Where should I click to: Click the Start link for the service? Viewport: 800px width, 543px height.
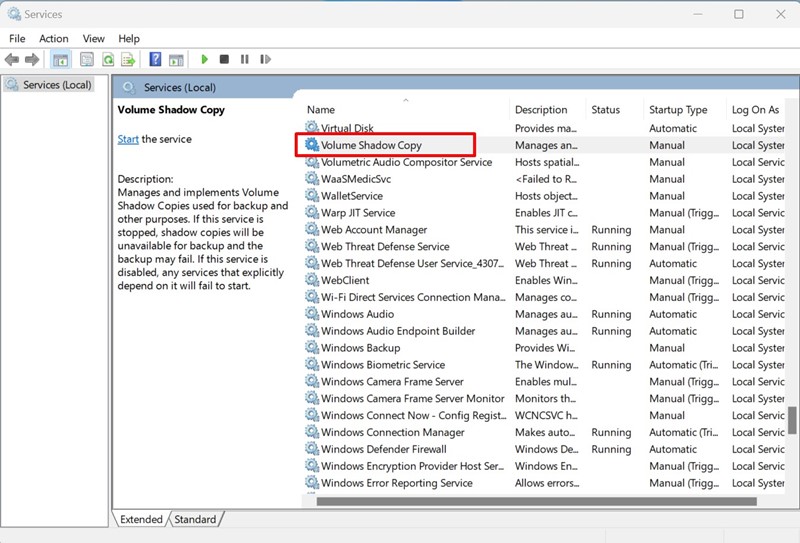click(x=128, y=139)
